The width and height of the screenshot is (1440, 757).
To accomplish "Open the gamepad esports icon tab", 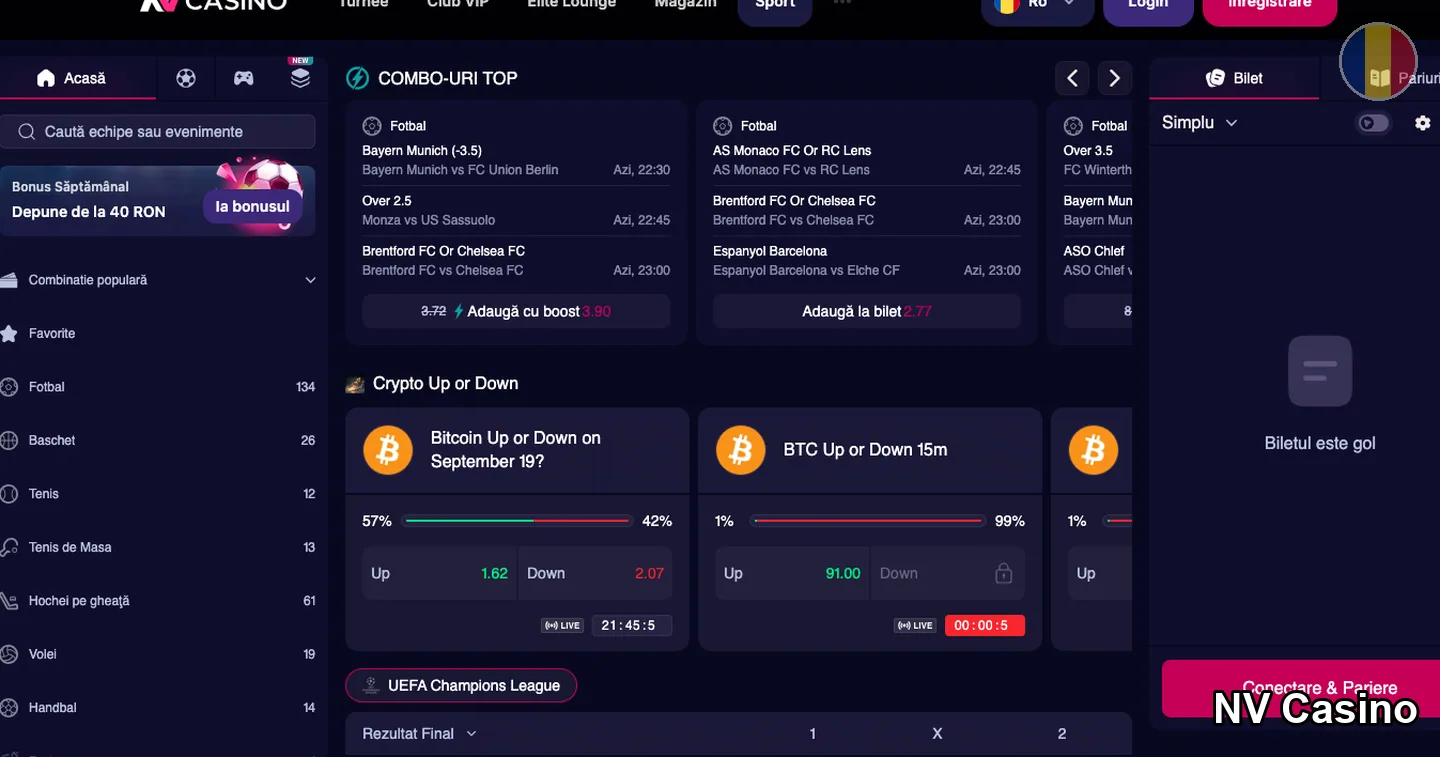I will coord(243,78).
